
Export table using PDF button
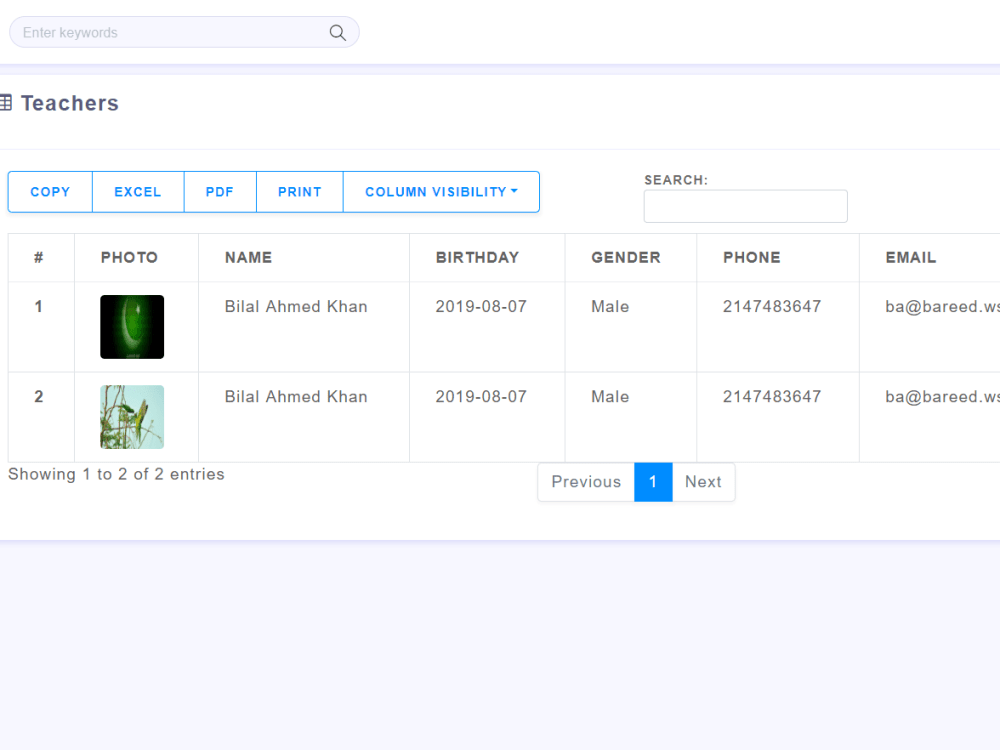click(220, 192)
